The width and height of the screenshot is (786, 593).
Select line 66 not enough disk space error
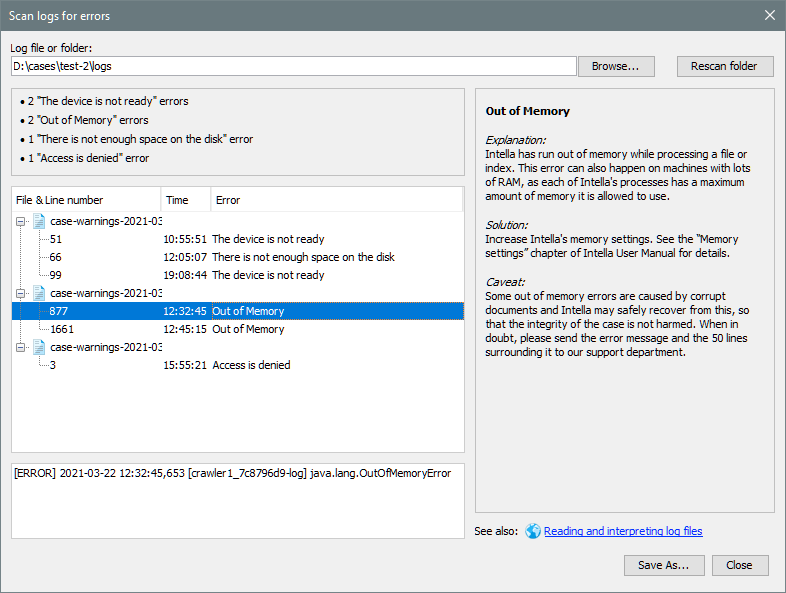click(x=303, y=257)
